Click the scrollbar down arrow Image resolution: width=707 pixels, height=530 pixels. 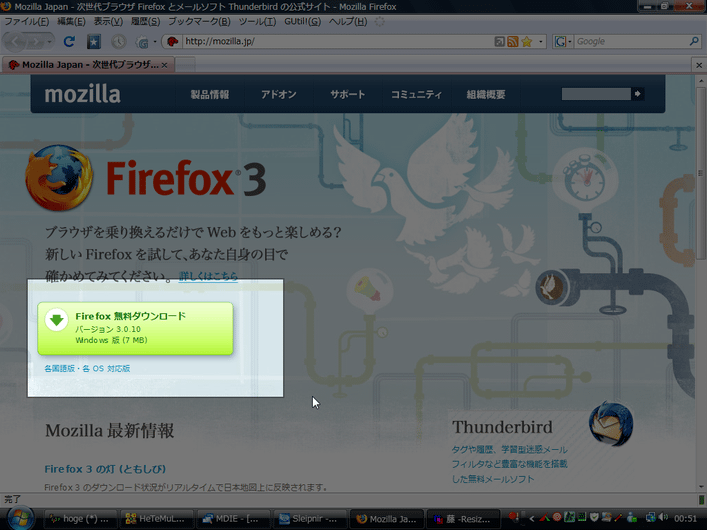point(701,487)
